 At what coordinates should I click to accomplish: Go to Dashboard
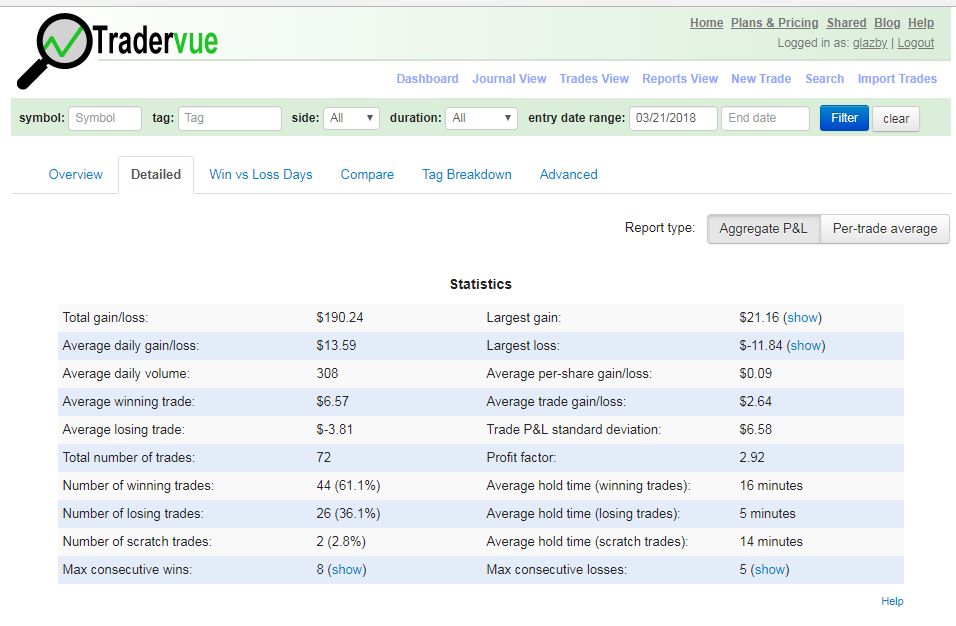(x=427, y=79)
